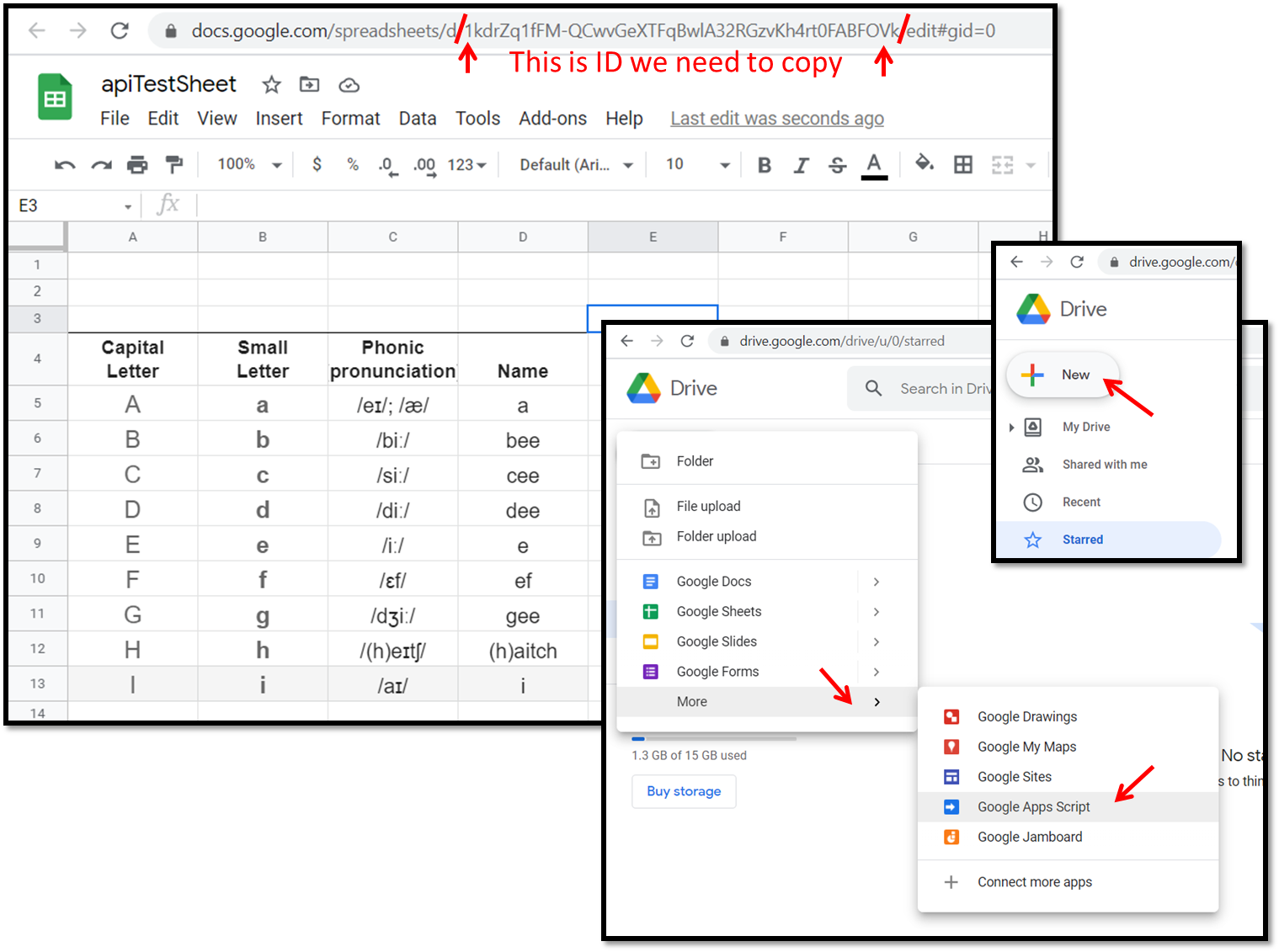Choose Google Jamboard from submenu

pyautogui.click(x=1068, y=838)
